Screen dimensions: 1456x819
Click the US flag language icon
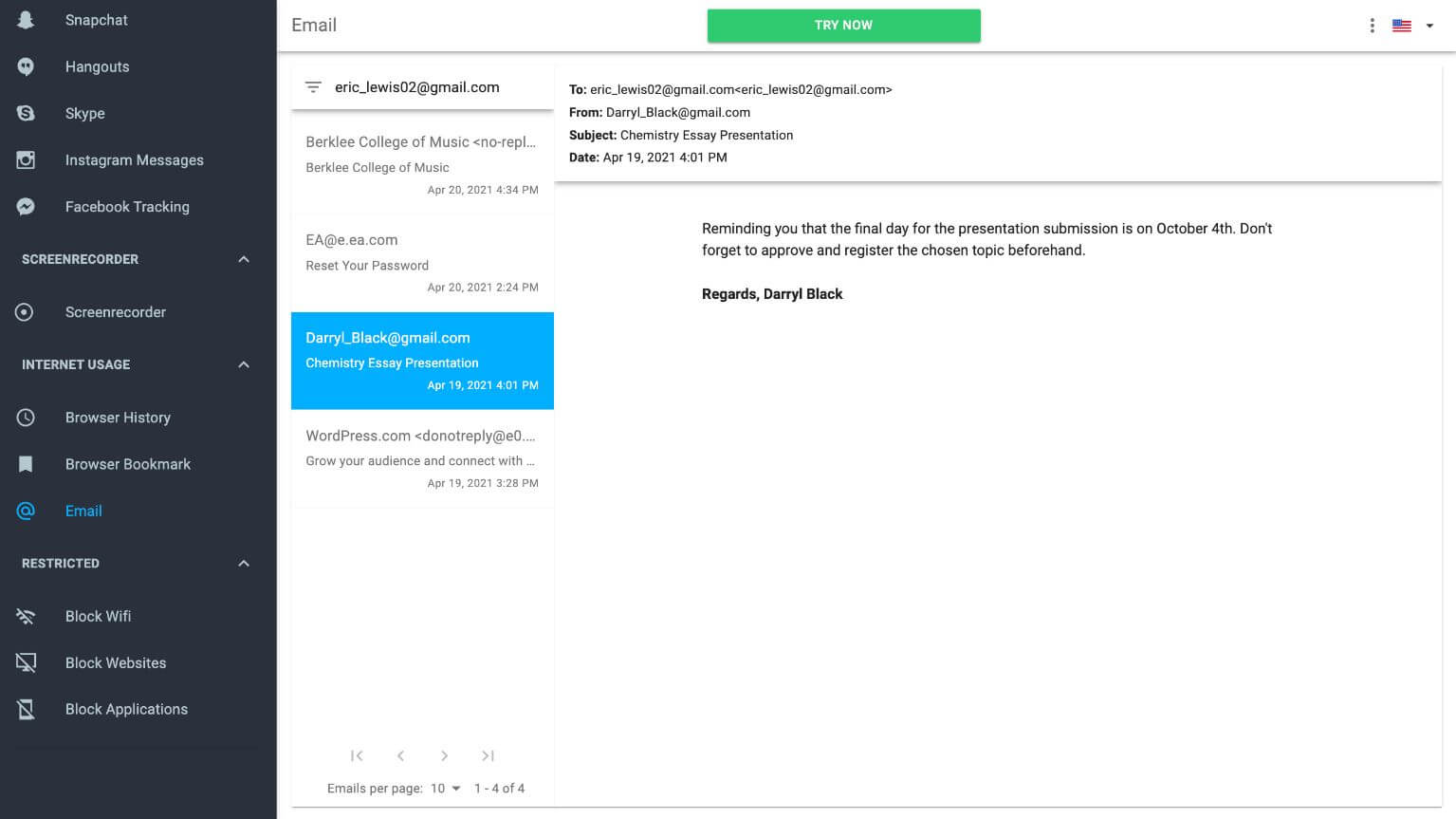click(1401, 26)
